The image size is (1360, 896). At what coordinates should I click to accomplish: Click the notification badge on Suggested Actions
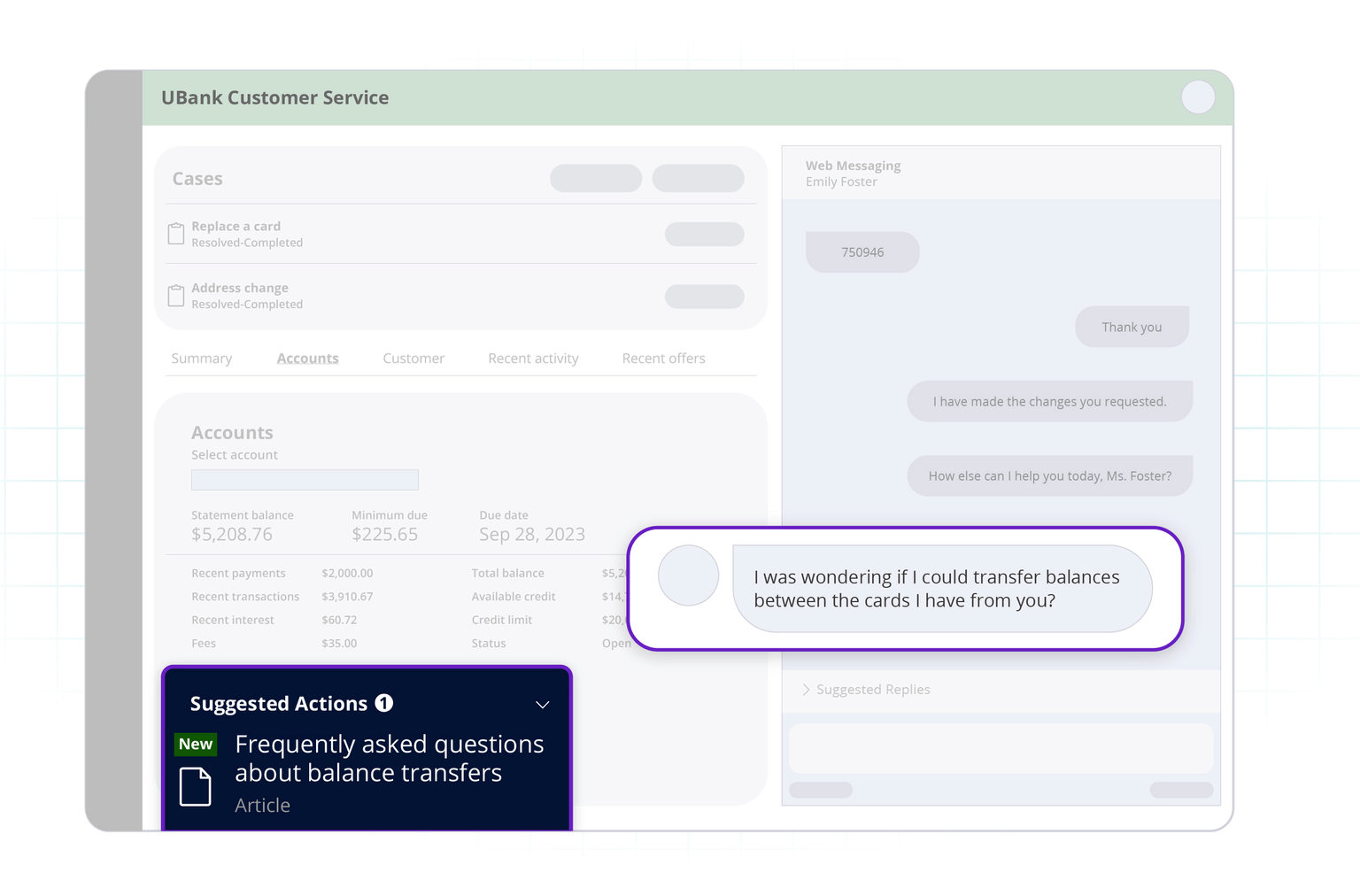pyautogui.click(x=384, y=702)
